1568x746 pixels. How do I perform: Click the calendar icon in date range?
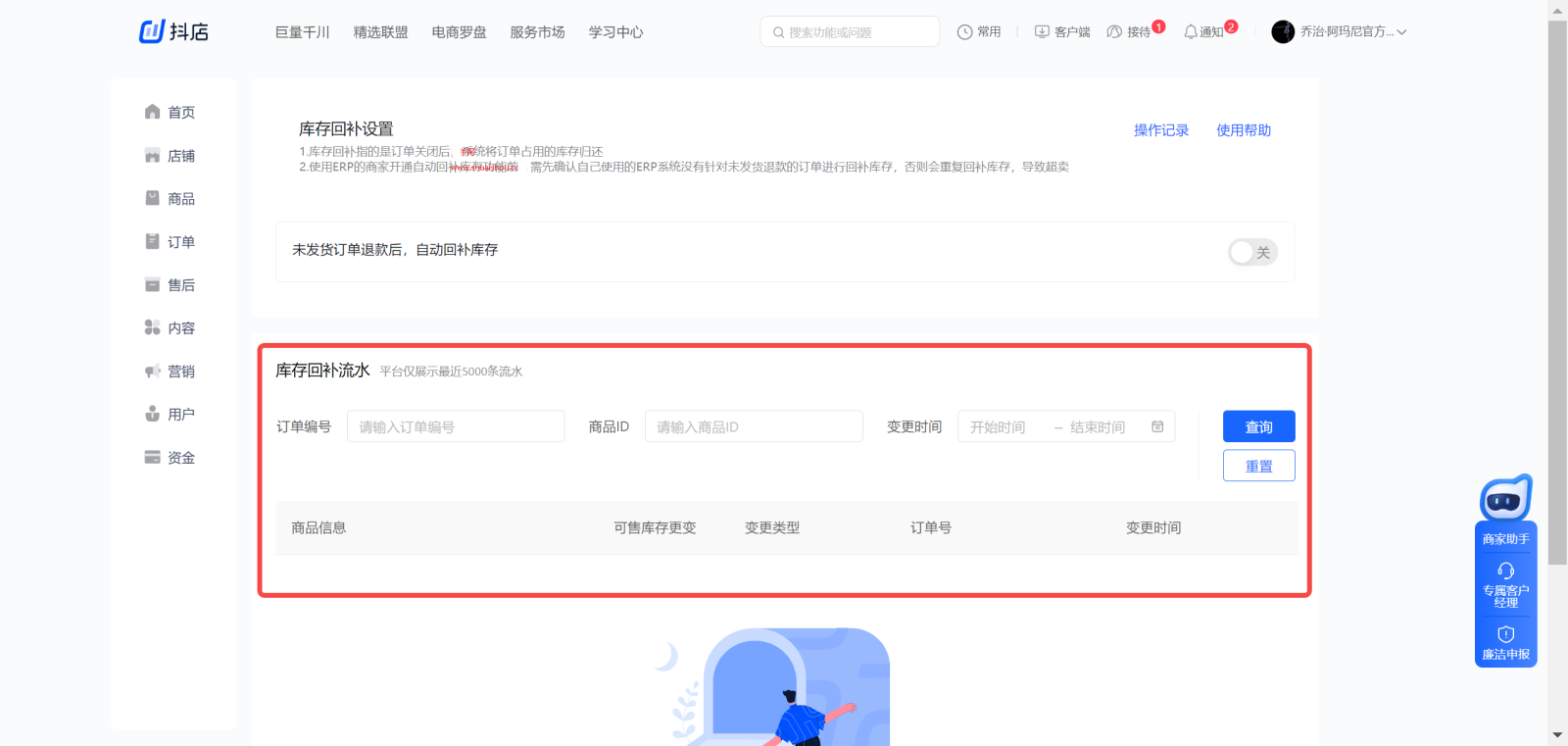[x=1157, y=426]
